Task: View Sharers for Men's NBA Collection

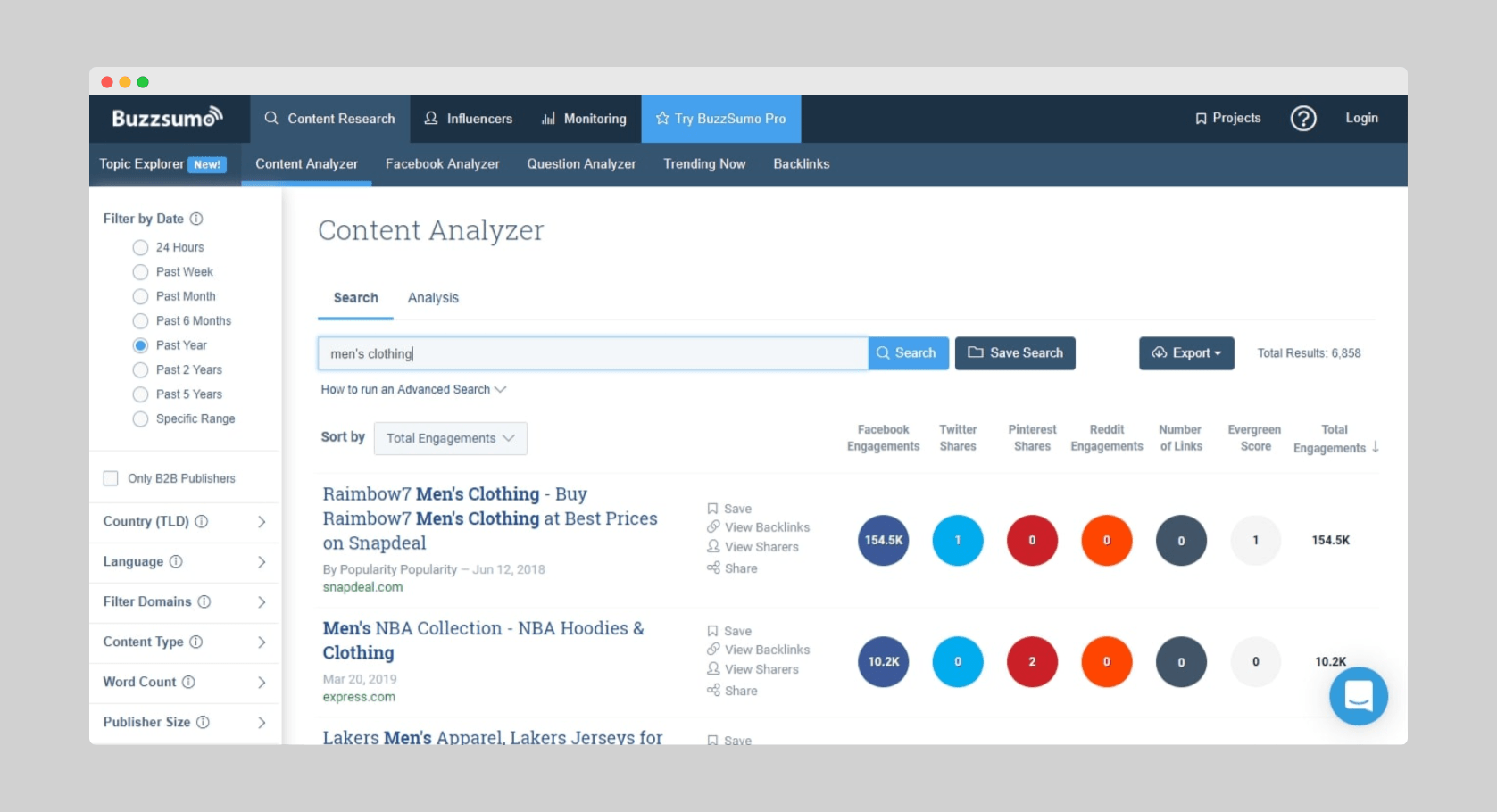Action: point(753,669)
